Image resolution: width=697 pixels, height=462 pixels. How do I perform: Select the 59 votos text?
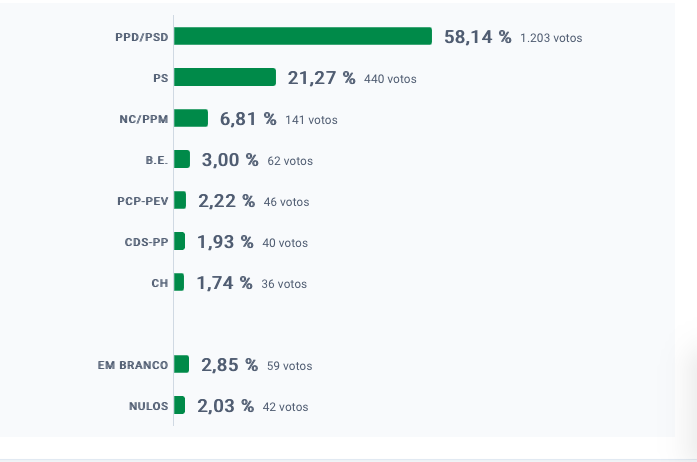(289, 366)
